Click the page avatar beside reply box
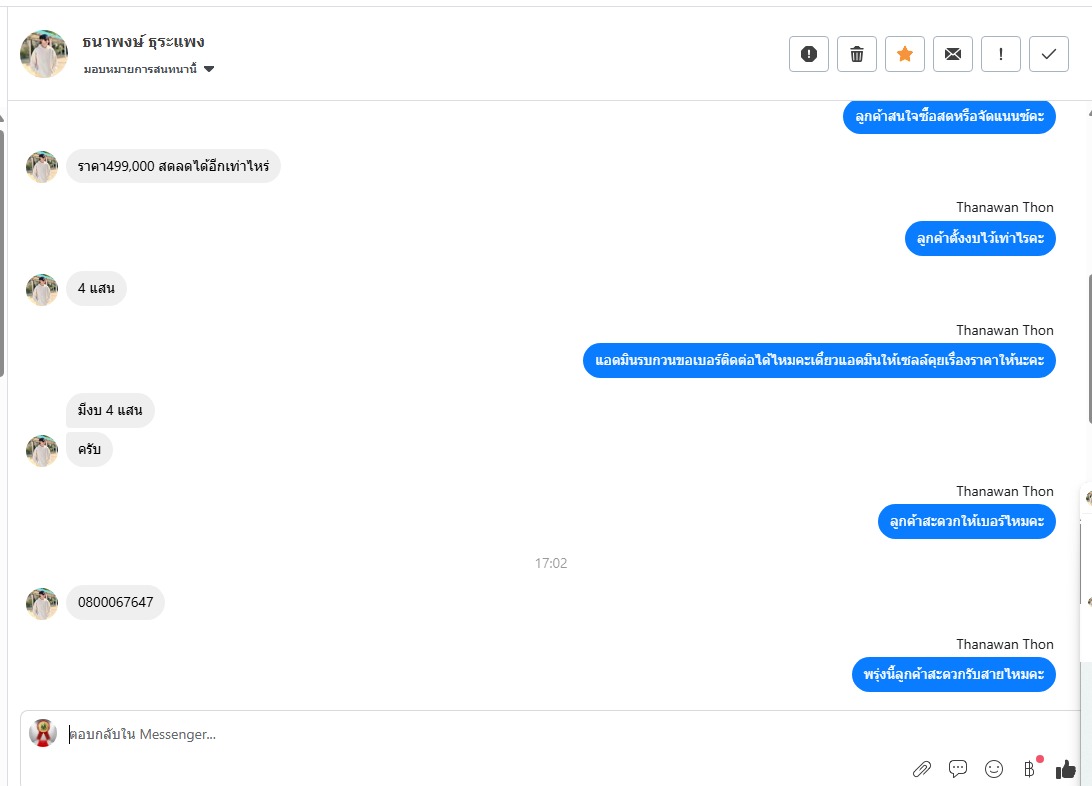 (x=42, y=733)
